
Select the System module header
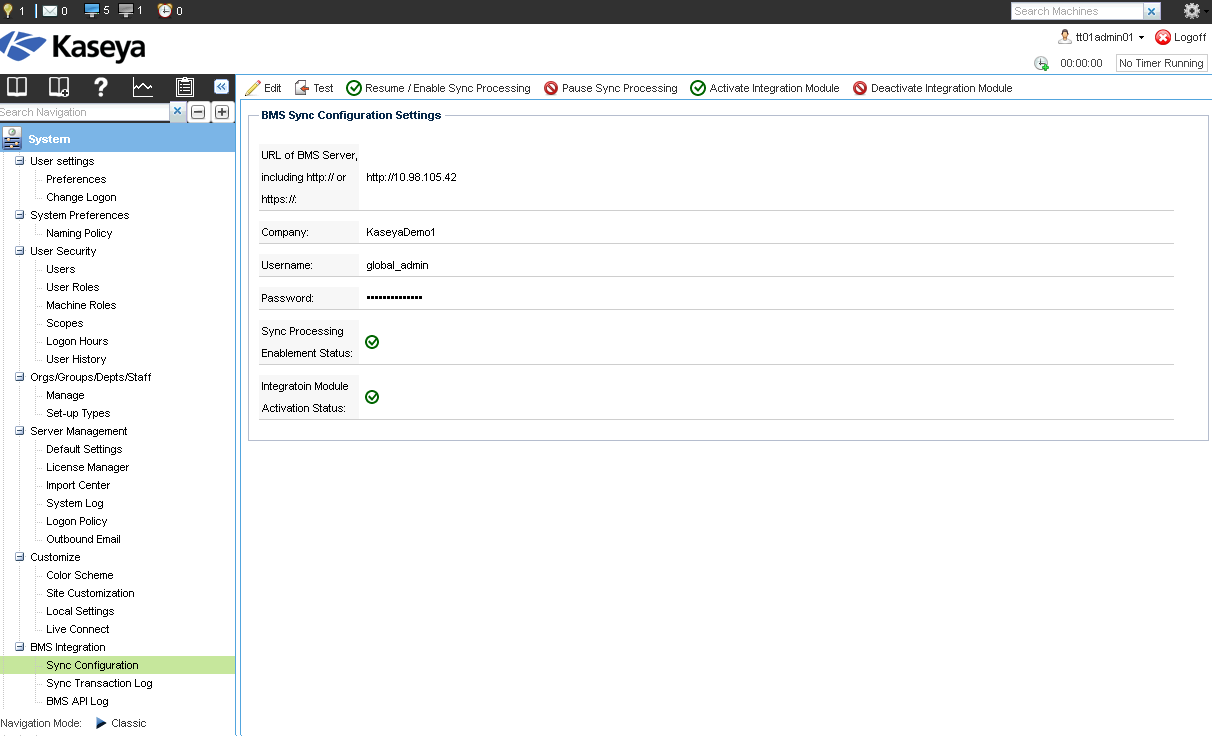coord(117,139)
